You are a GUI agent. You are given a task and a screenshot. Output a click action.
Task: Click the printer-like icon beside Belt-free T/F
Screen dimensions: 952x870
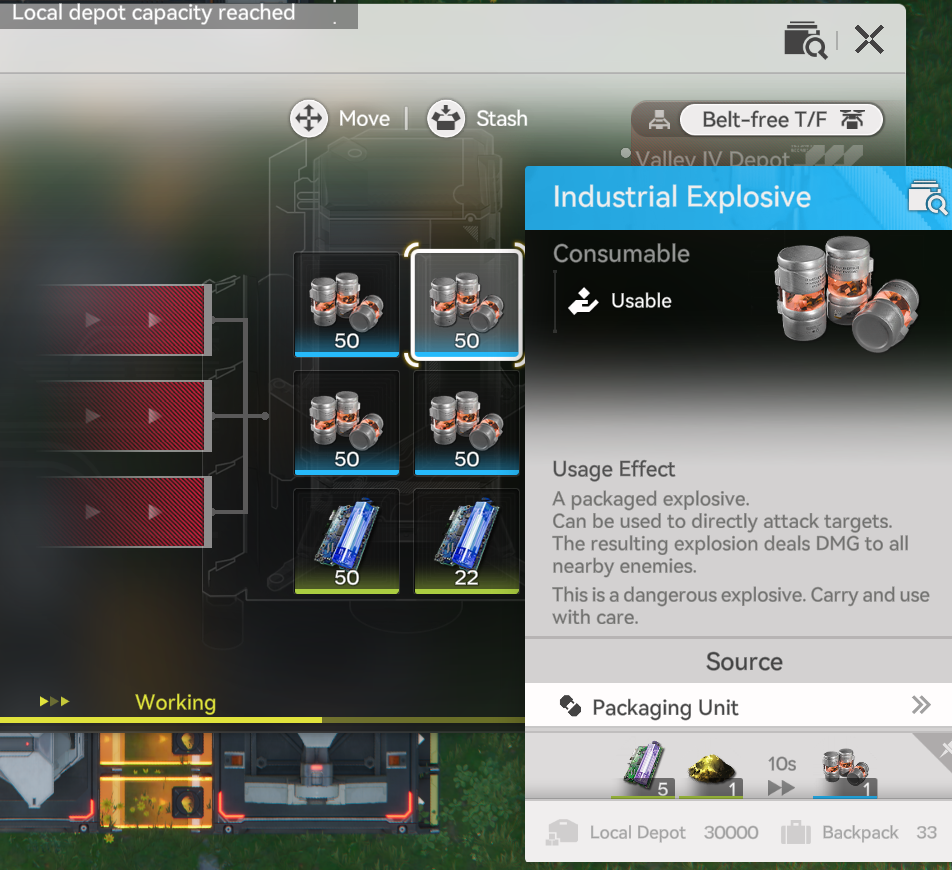[659, 120]
